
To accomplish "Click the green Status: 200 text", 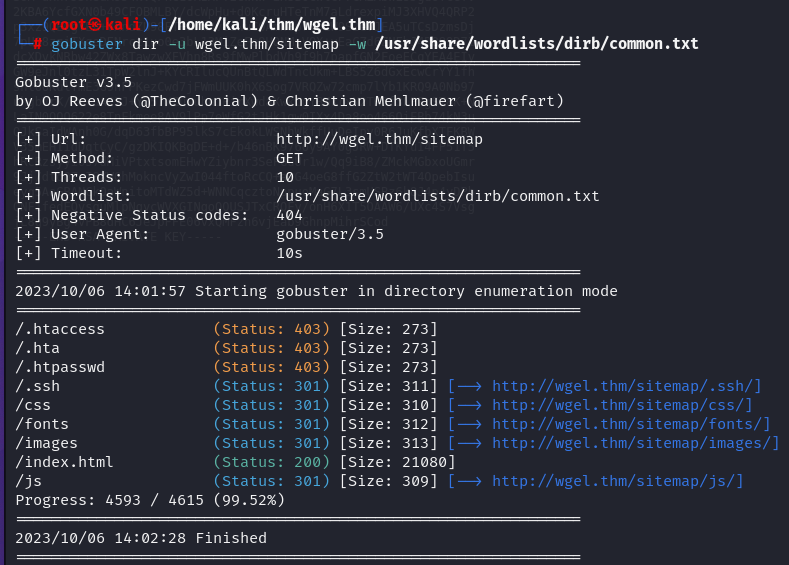I will click(271, 462).
